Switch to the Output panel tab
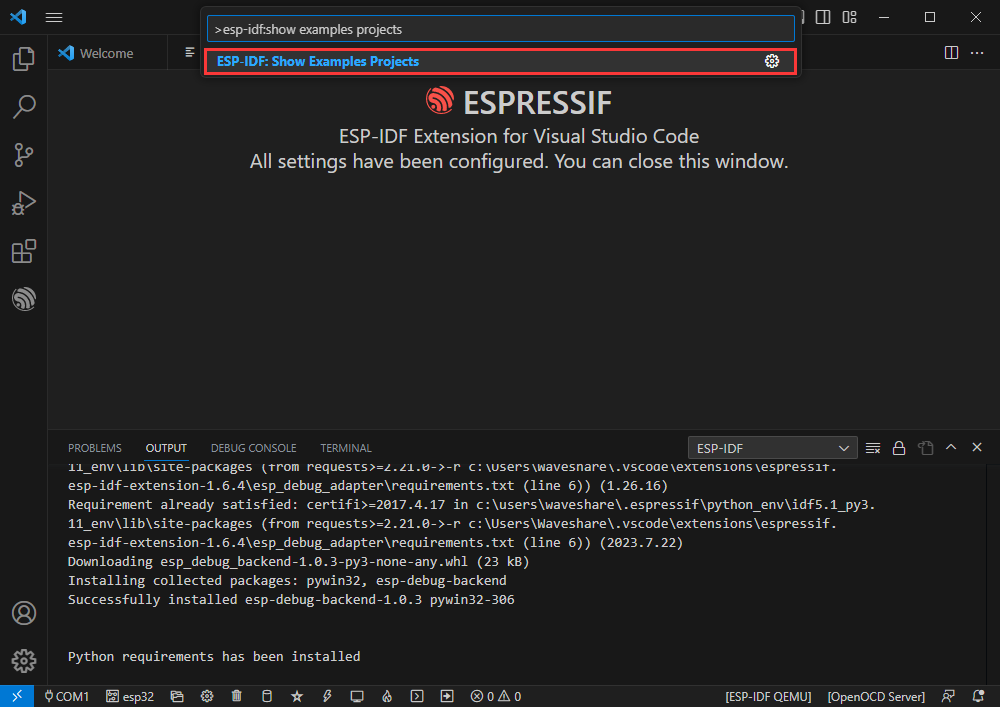The height and width of the screenshot is (707, 1000). (x=166, y=448)
